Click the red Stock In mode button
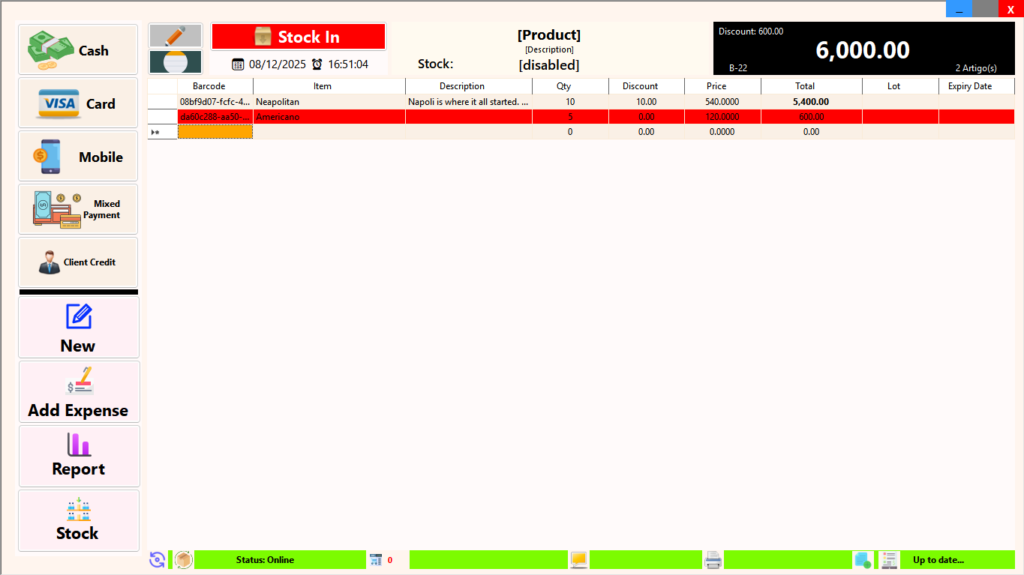The image size is (1024, 575). tap(298, 37)
